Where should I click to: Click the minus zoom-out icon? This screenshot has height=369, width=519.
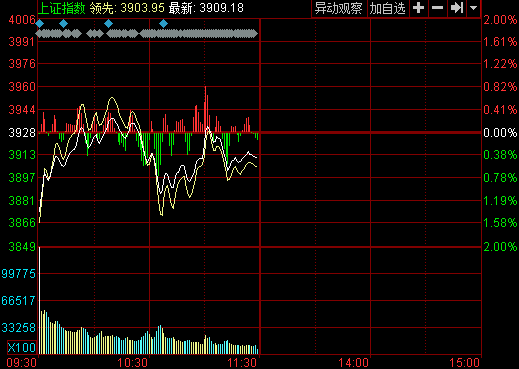437,8
